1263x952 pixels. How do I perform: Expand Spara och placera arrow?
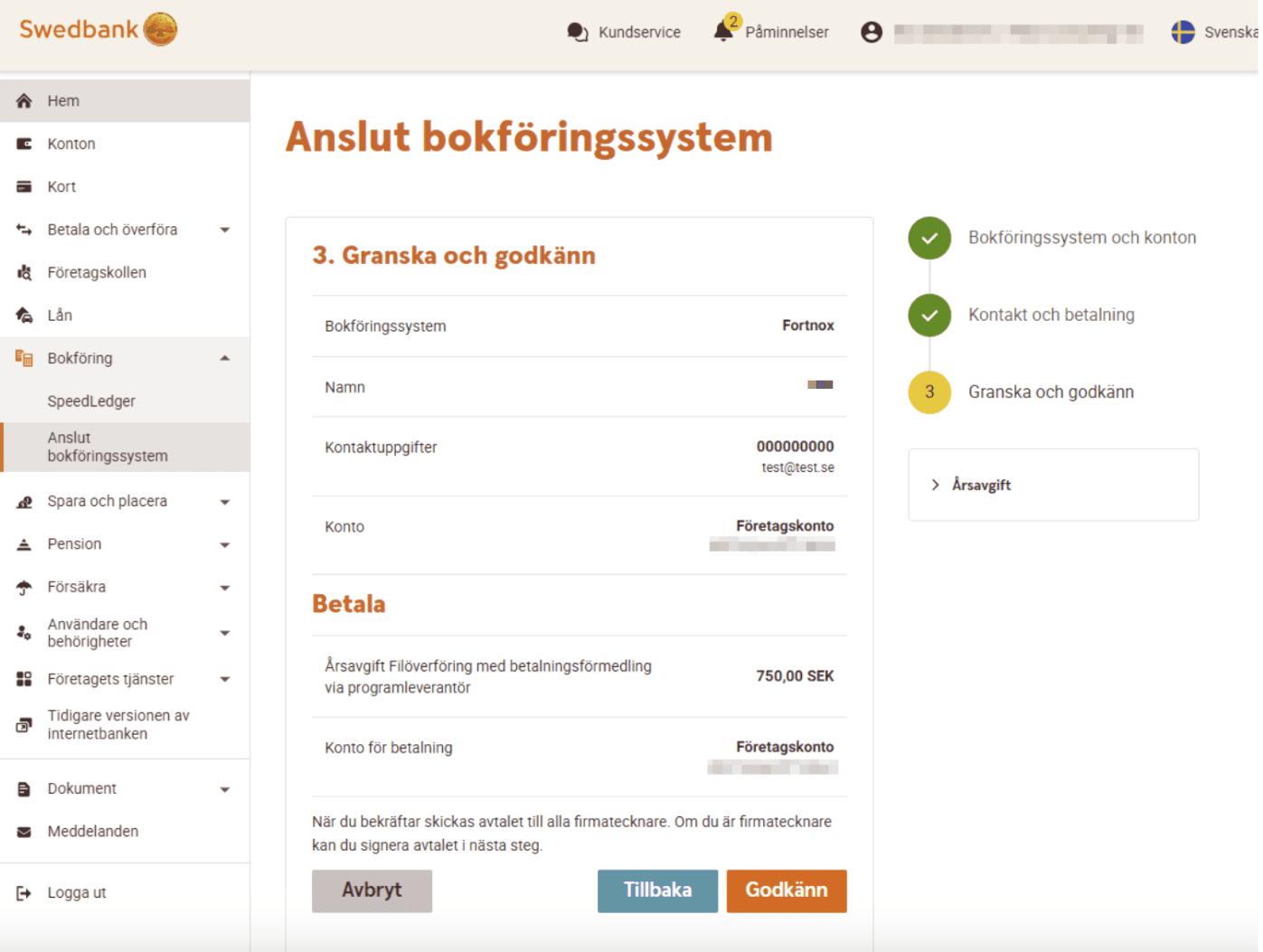pos(225,502)
